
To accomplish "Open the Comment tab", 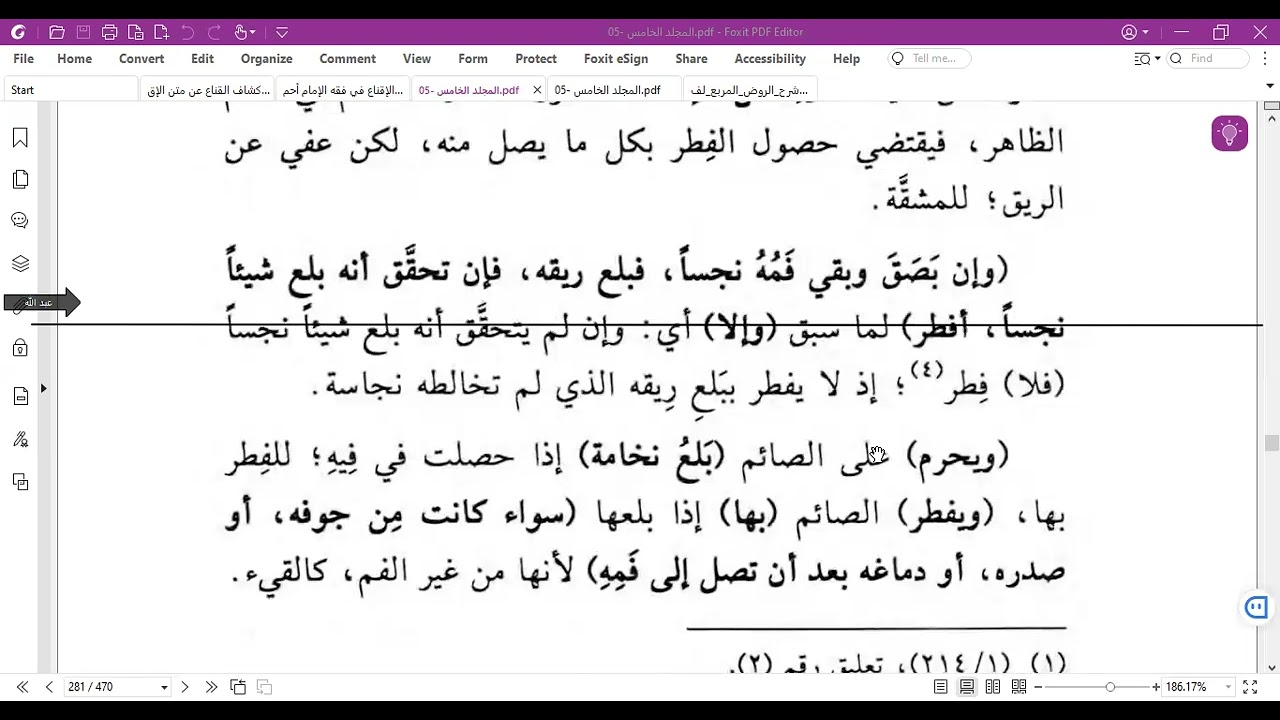I will coord(347,59).
